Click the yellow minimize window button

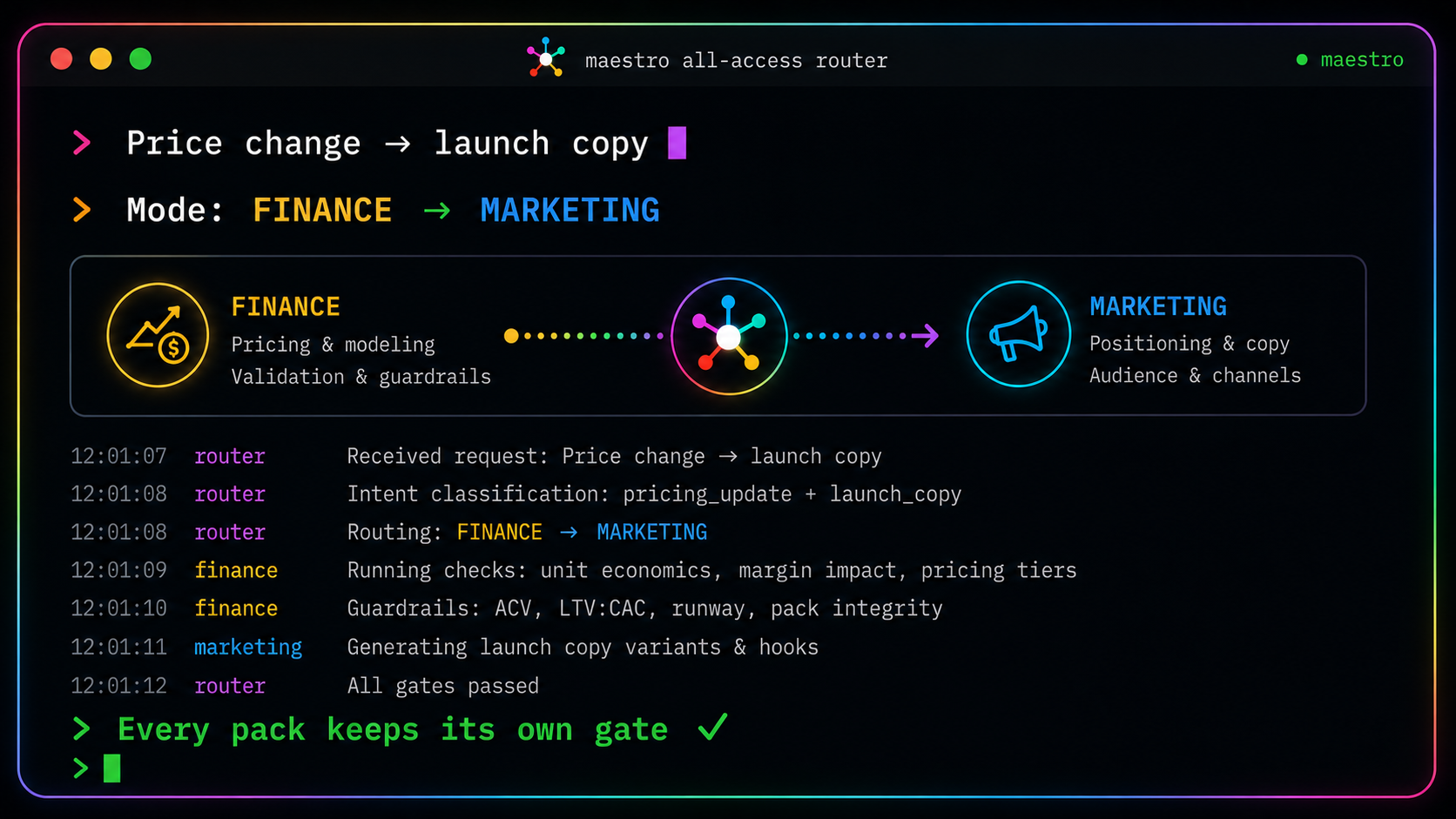point(101,59)
